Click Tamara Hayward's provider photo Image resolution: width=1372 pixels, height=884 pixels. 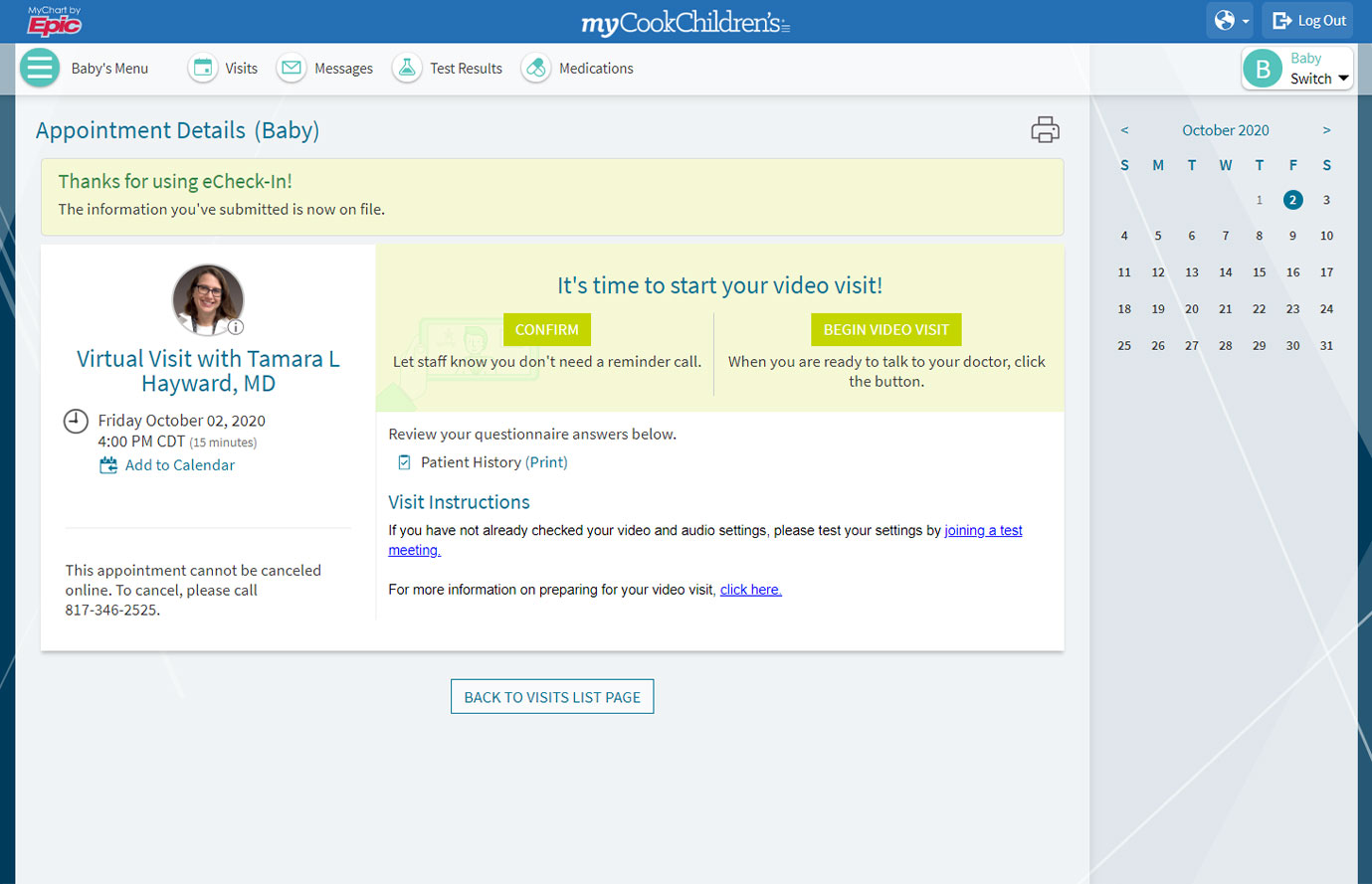point(207,298)
